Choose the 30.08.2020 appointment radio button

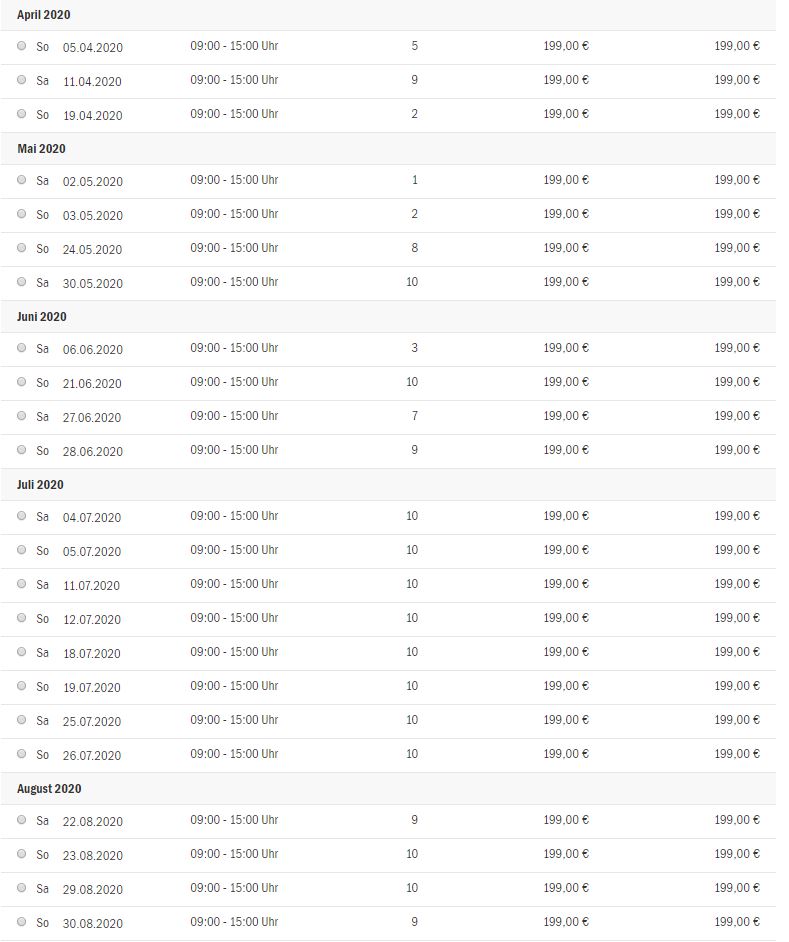[22, 922]
